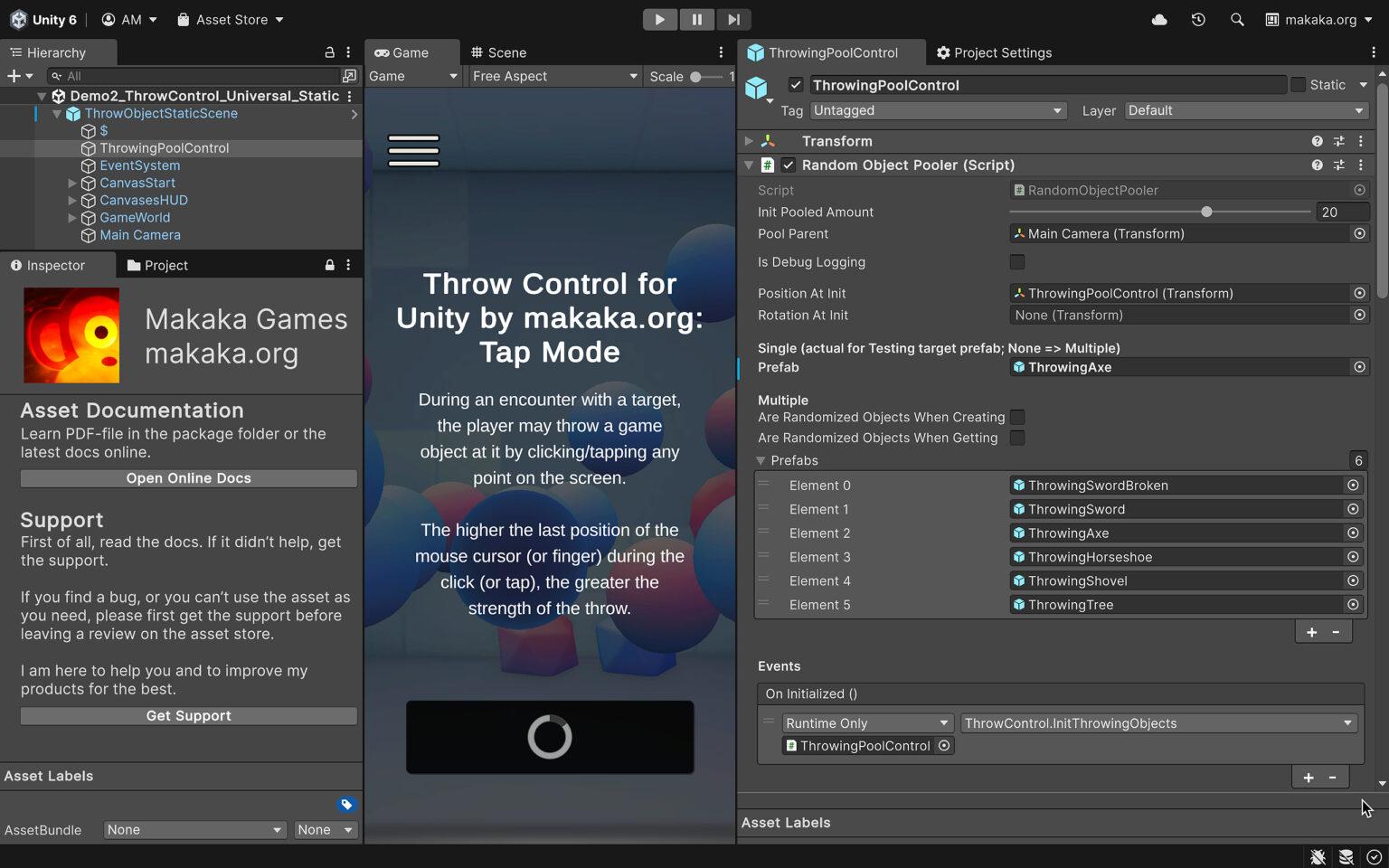Click Open Online Docs button
This screenshot has width=1389, height=868.
(189, 478)
